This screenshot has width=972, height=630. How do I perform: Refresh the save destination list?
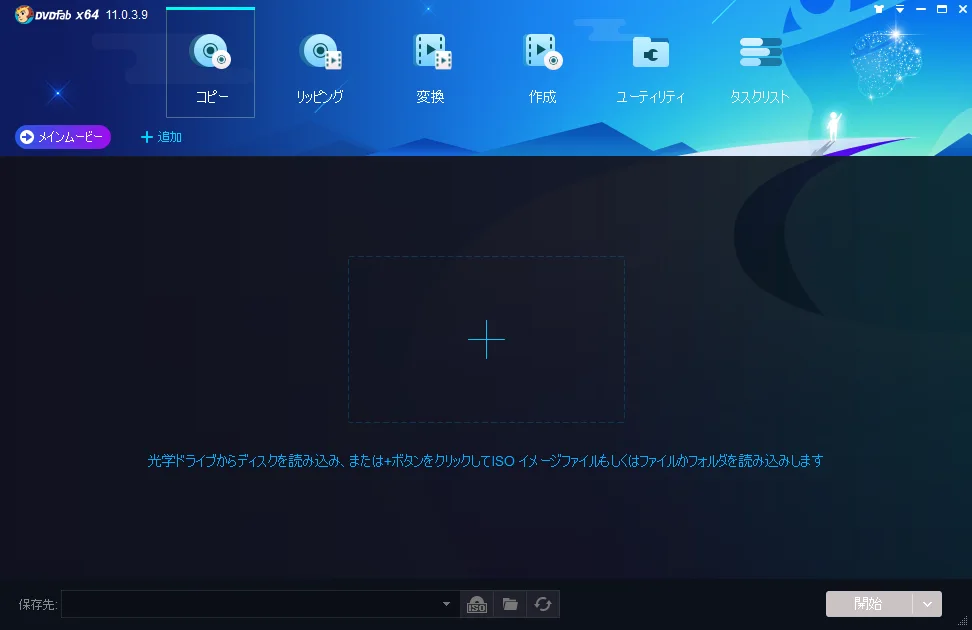click(543, 604)
